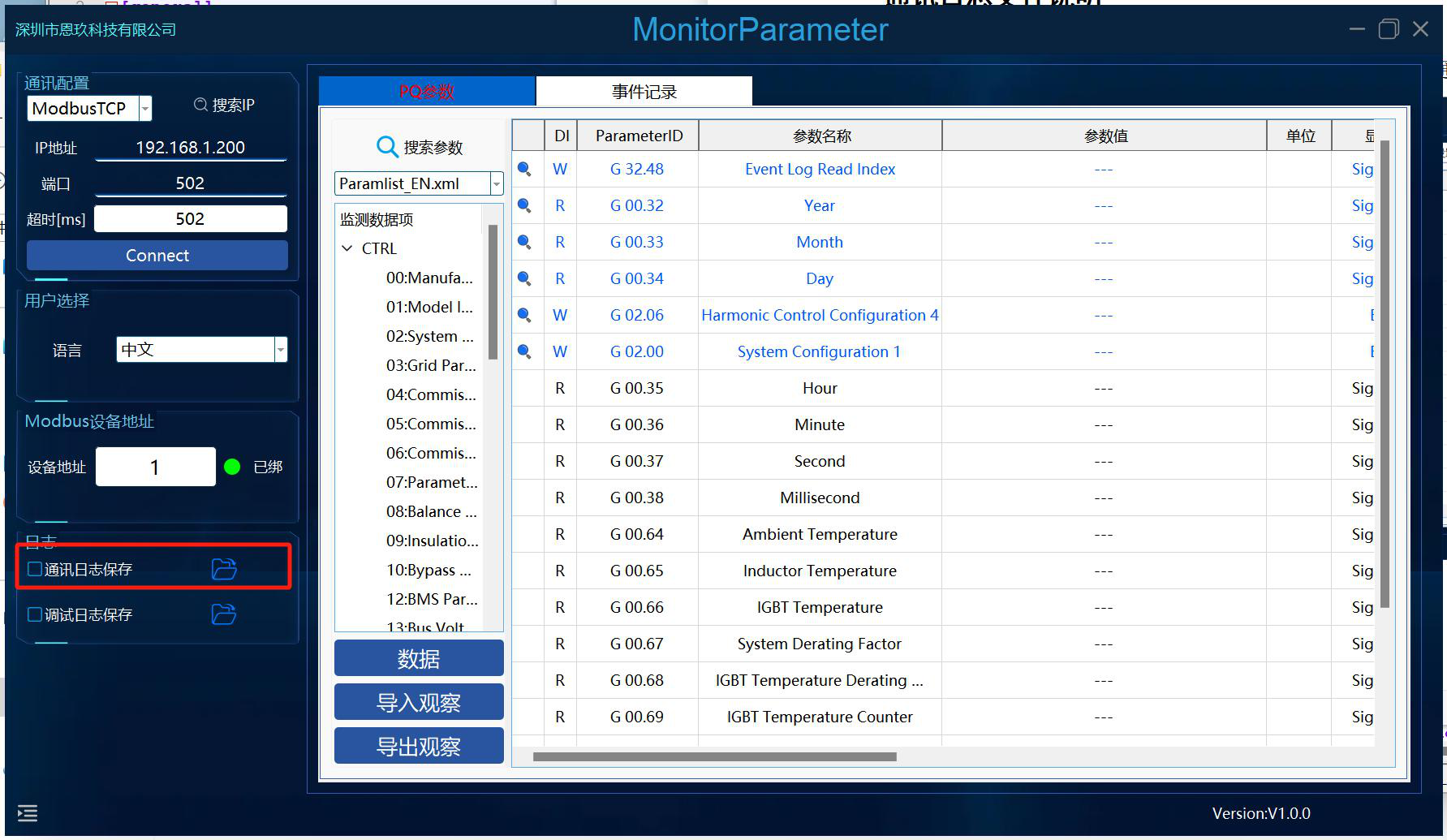Click the IP地址 input field
The height and width of the screenshot is (840, 1447).
click(x=191, y=148)
